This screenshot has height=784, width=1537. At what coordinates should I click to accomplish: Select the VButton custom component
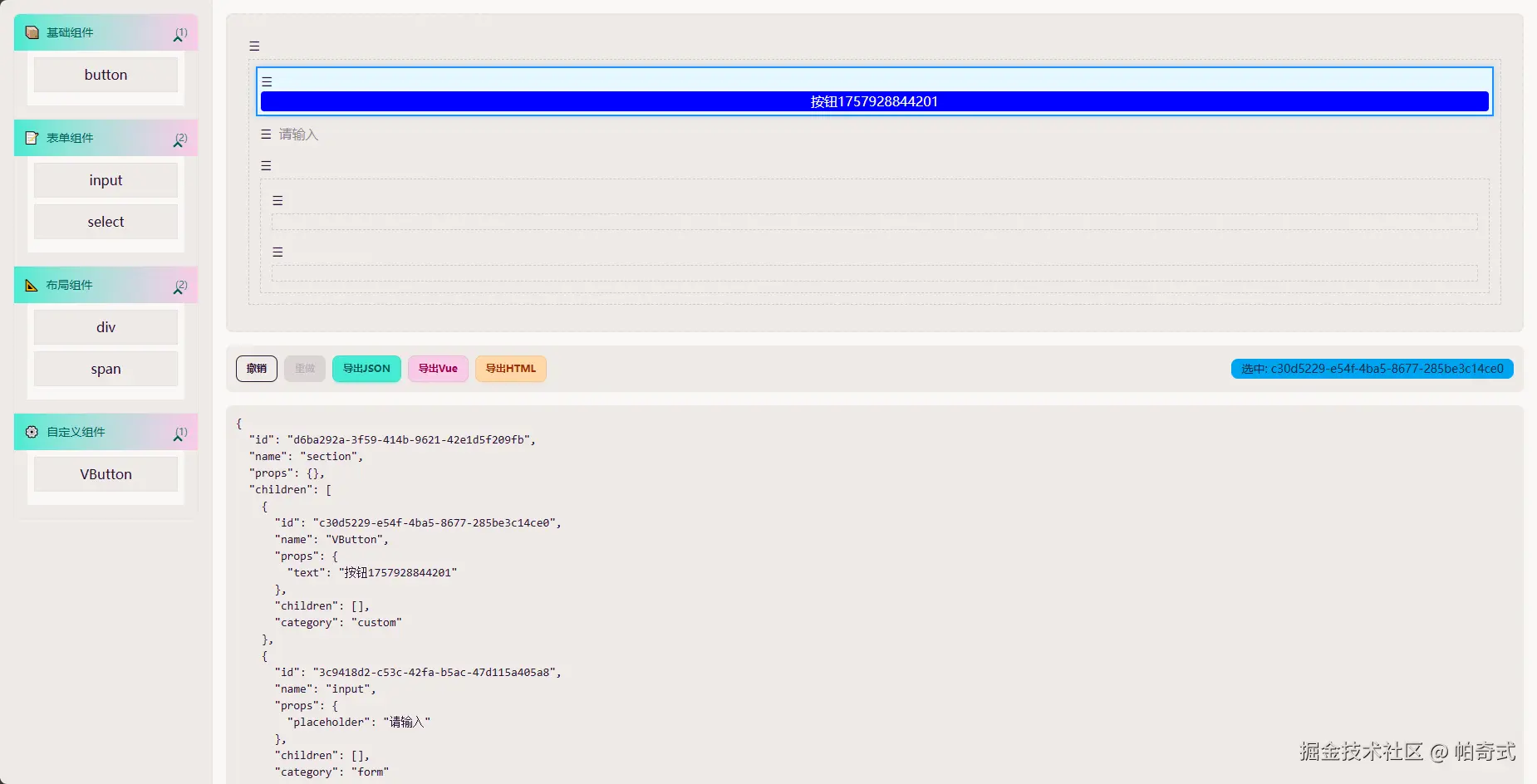pos(106,475)
